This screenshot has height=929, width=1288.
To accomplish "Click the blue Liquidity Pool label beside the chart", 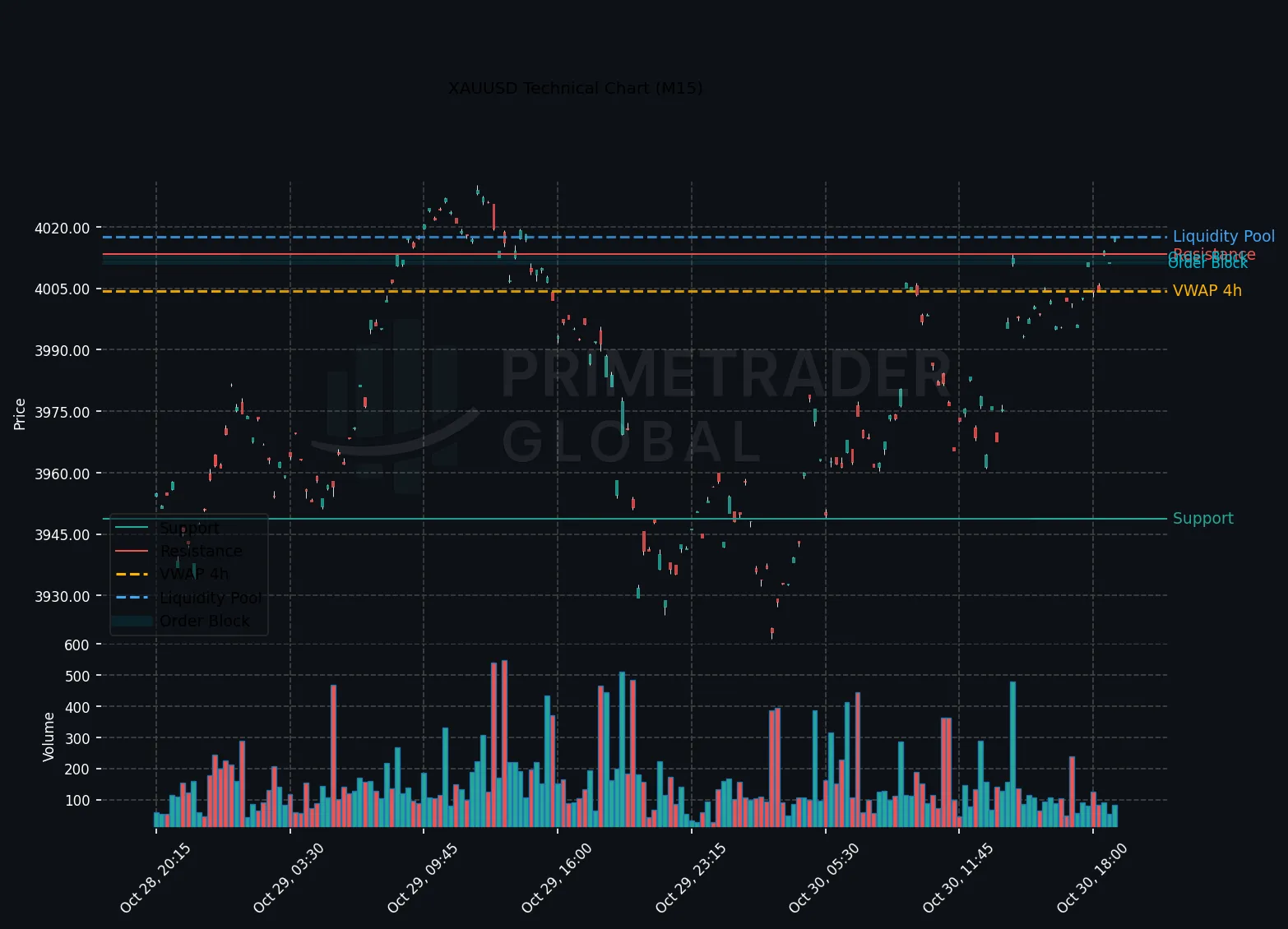I will [x=1224, y=237].
